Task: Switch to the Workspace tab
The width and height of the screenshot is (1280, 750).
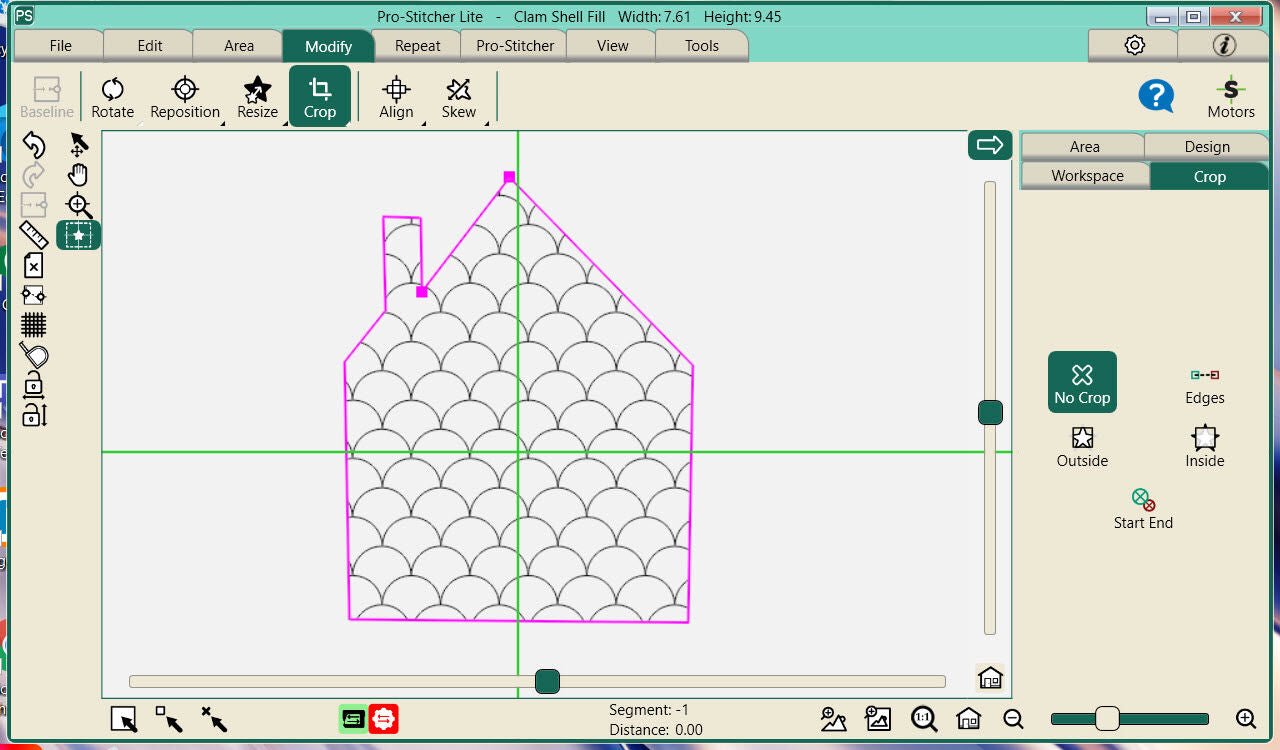Action: click(x=1087, y=176)
